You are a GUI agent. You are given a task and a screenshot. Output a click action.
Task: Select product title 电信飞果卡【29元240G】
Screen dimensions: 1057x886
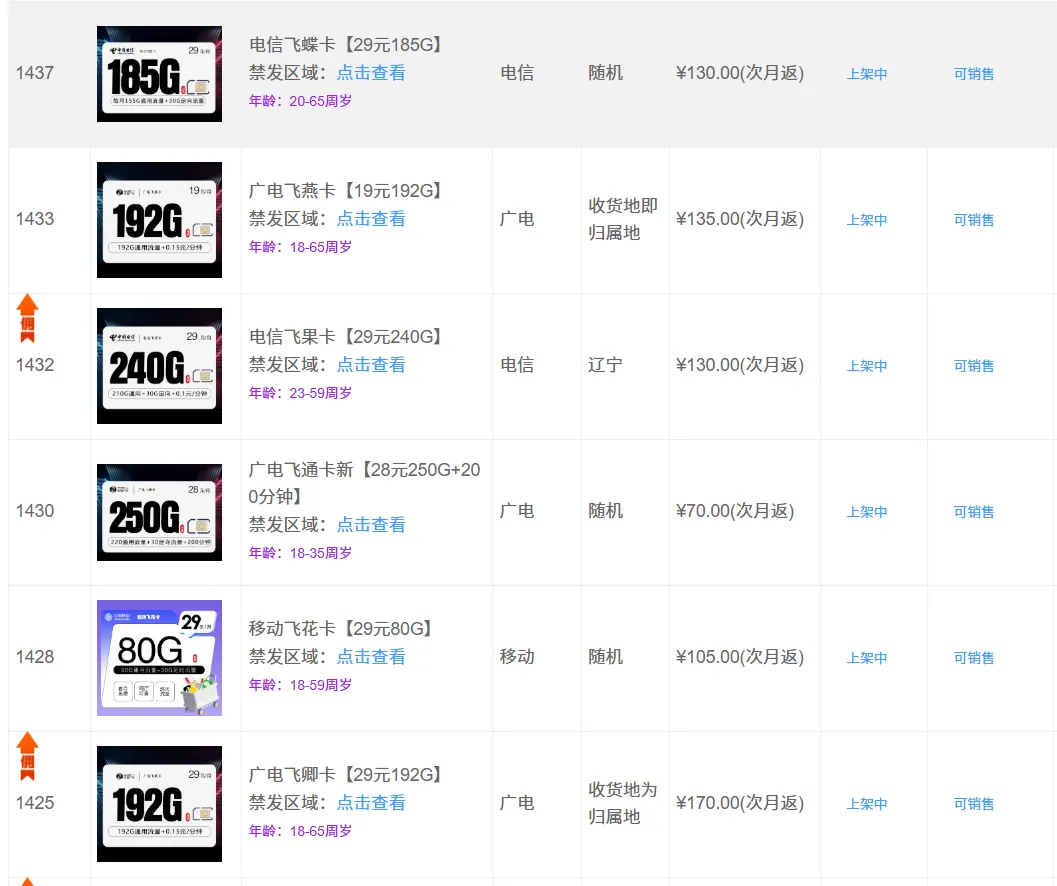pyautogui.click(x=345, y=336)
